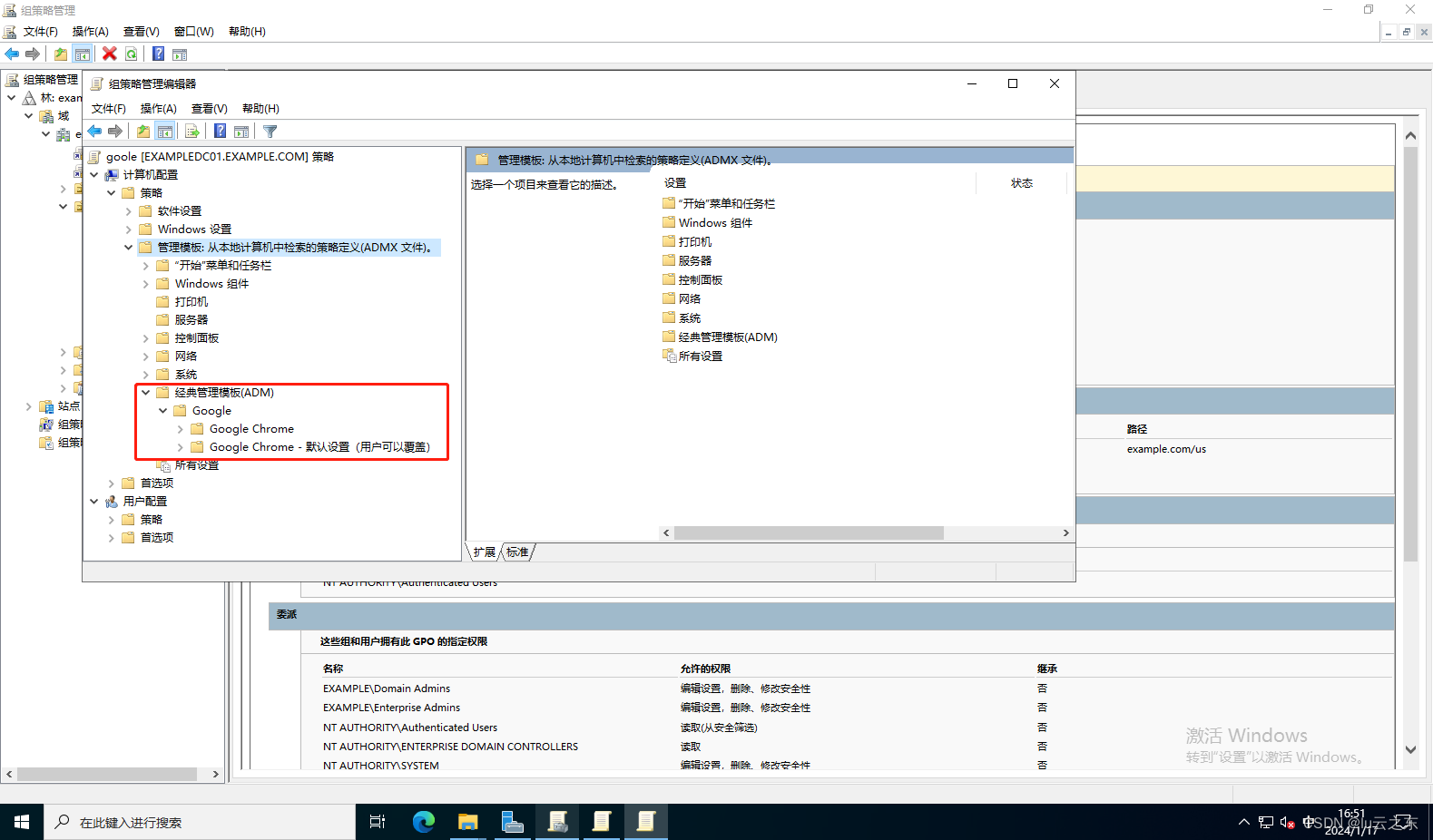Click the 状态 column header
The image size is (1433, 840).
point(1022,183)
